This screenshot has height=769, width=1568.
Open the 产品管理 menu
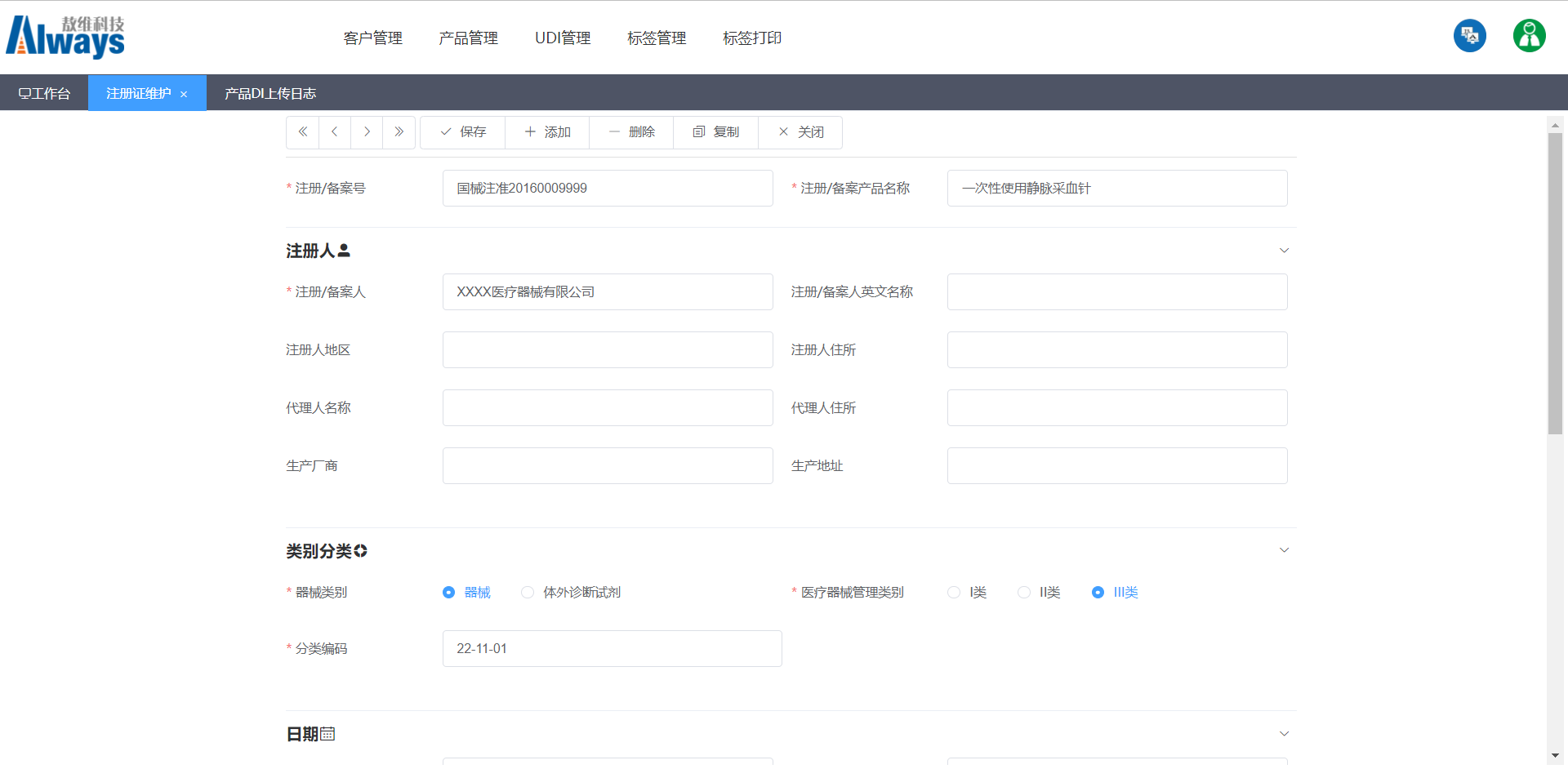coord(469,38)
